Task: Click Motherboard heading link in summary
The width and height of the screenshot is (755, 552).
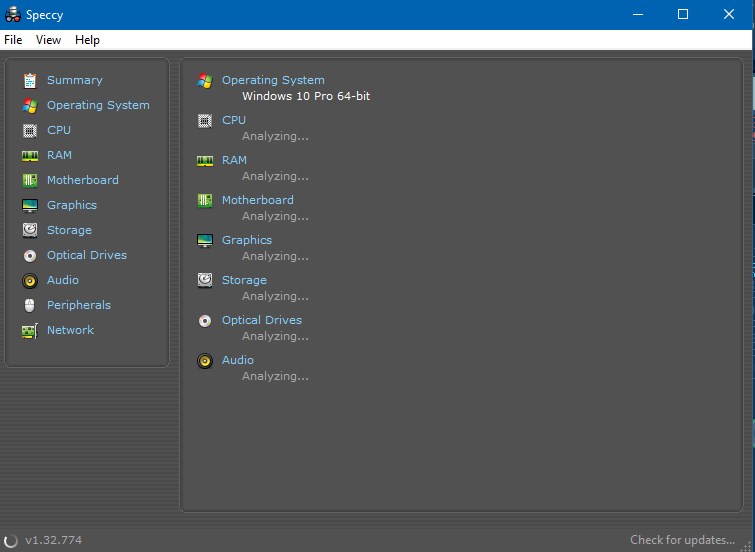Action: click(x=258, y=200)
